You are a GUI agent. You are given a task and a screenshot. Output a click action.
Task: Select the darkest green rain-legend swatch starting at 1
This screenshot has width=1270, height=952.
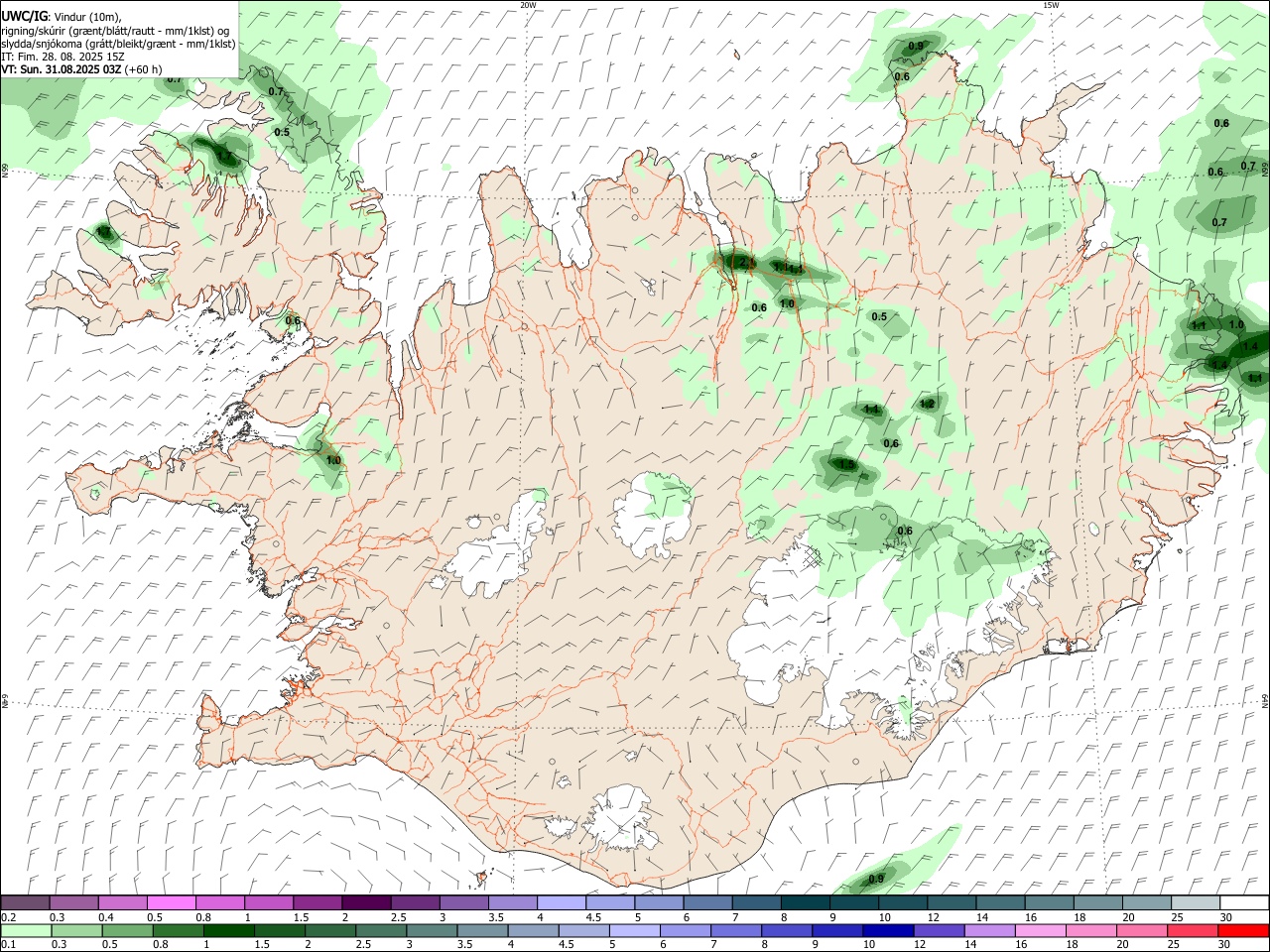(x=227, y=930)
